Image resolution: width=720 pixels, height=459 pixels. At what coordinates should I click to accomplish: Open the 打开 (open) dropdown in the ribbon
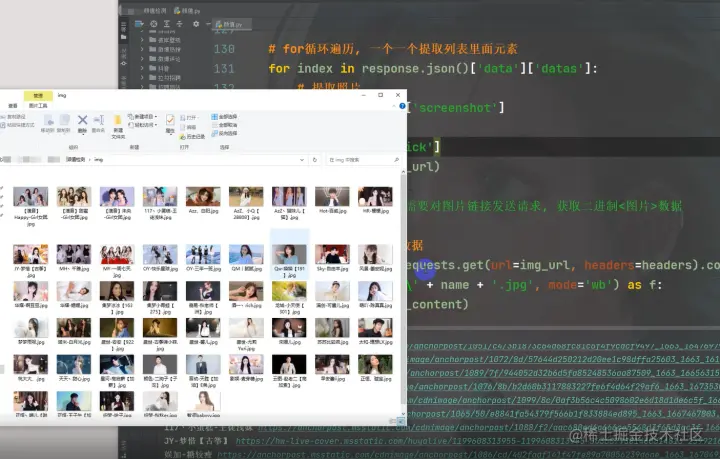[189, 118]
